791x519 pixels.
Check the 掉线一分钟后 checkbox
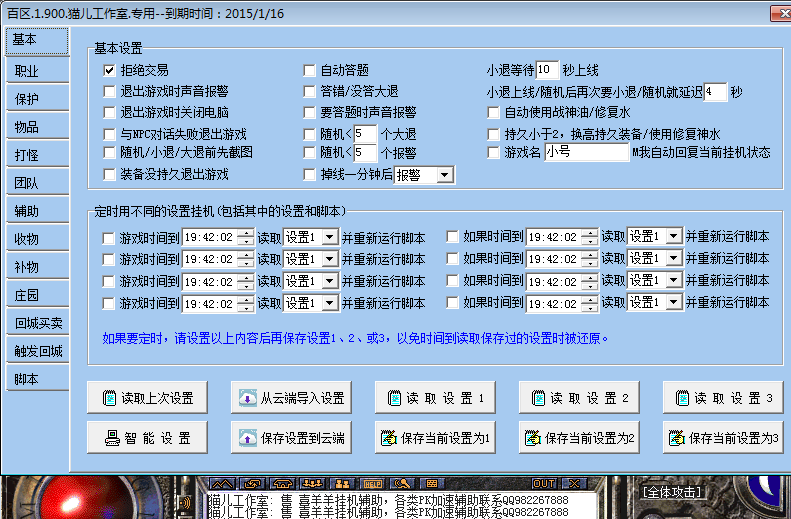[309, 175]
